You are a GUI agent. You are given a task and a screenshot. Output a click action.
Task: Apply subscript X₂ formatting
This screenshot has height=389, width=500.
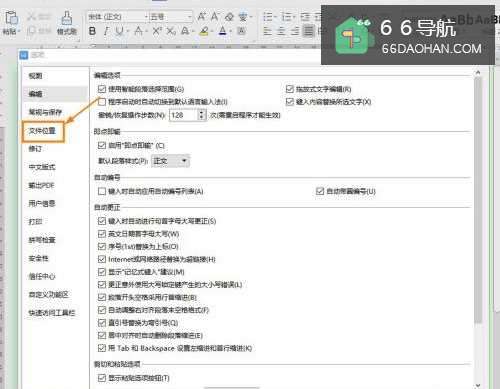(171, 31)
